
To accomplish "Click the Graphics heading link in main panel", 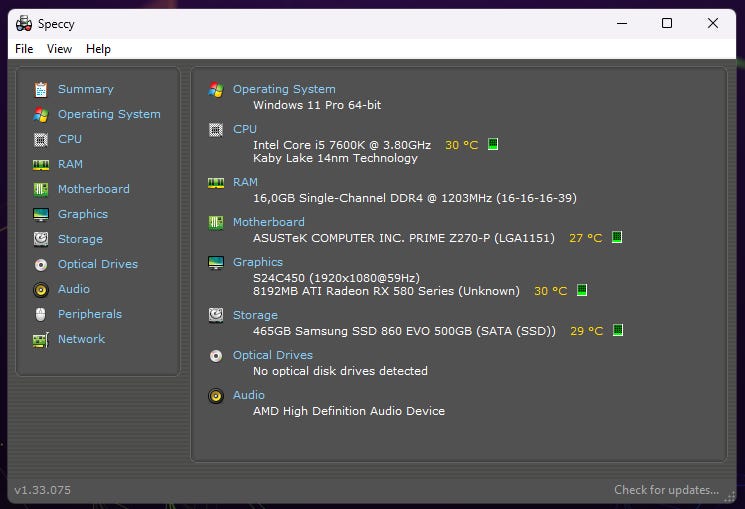I will coord(258,262).
